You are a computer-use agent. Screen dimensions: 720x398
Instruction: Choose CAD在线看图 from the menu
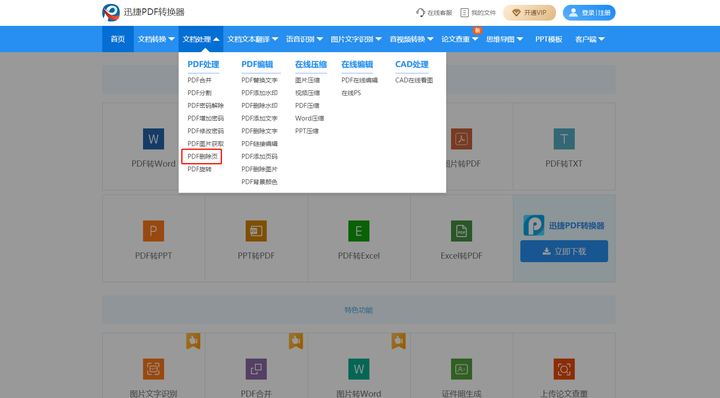coord(414,80)
